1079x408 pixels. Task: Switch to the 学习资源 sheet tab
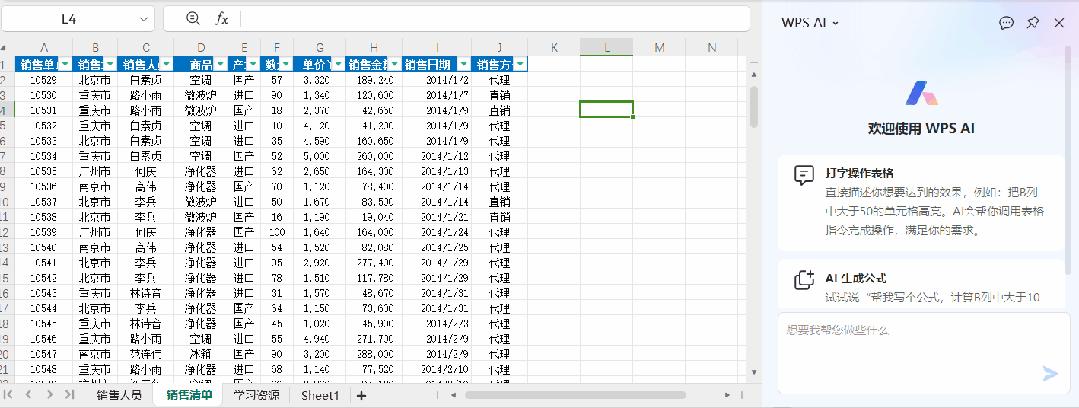255,396
